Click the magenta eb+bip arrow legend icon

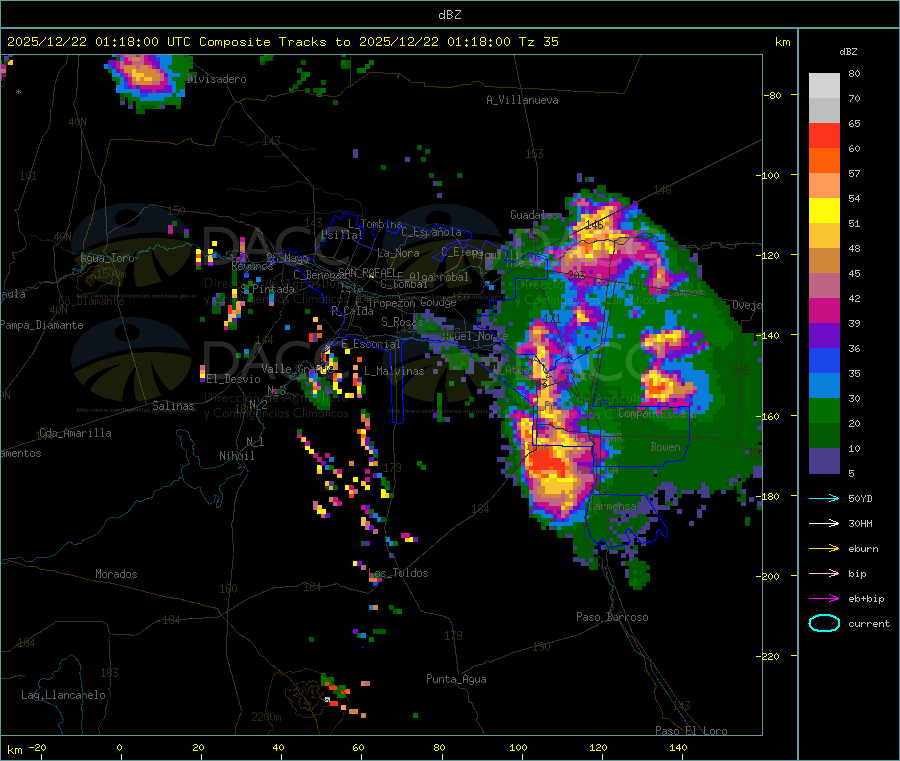point(824,598)
